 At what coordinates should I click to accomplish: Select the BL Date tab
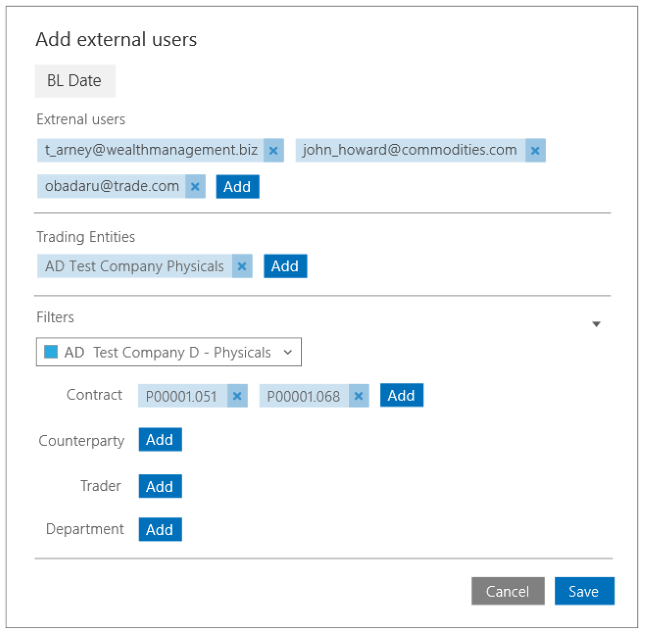[x=75, y=81]
